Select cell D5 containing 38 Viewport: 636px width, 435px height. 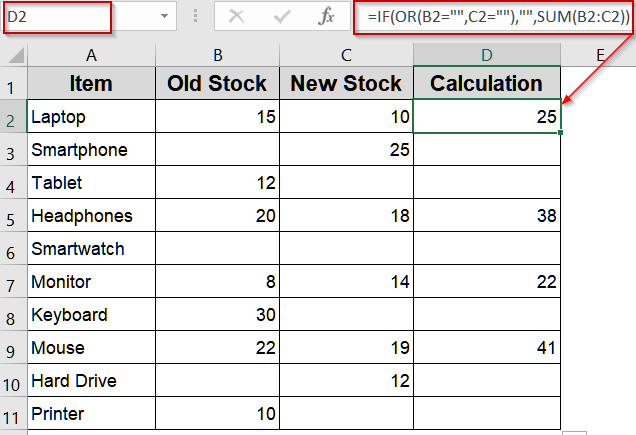pos(486,216)
